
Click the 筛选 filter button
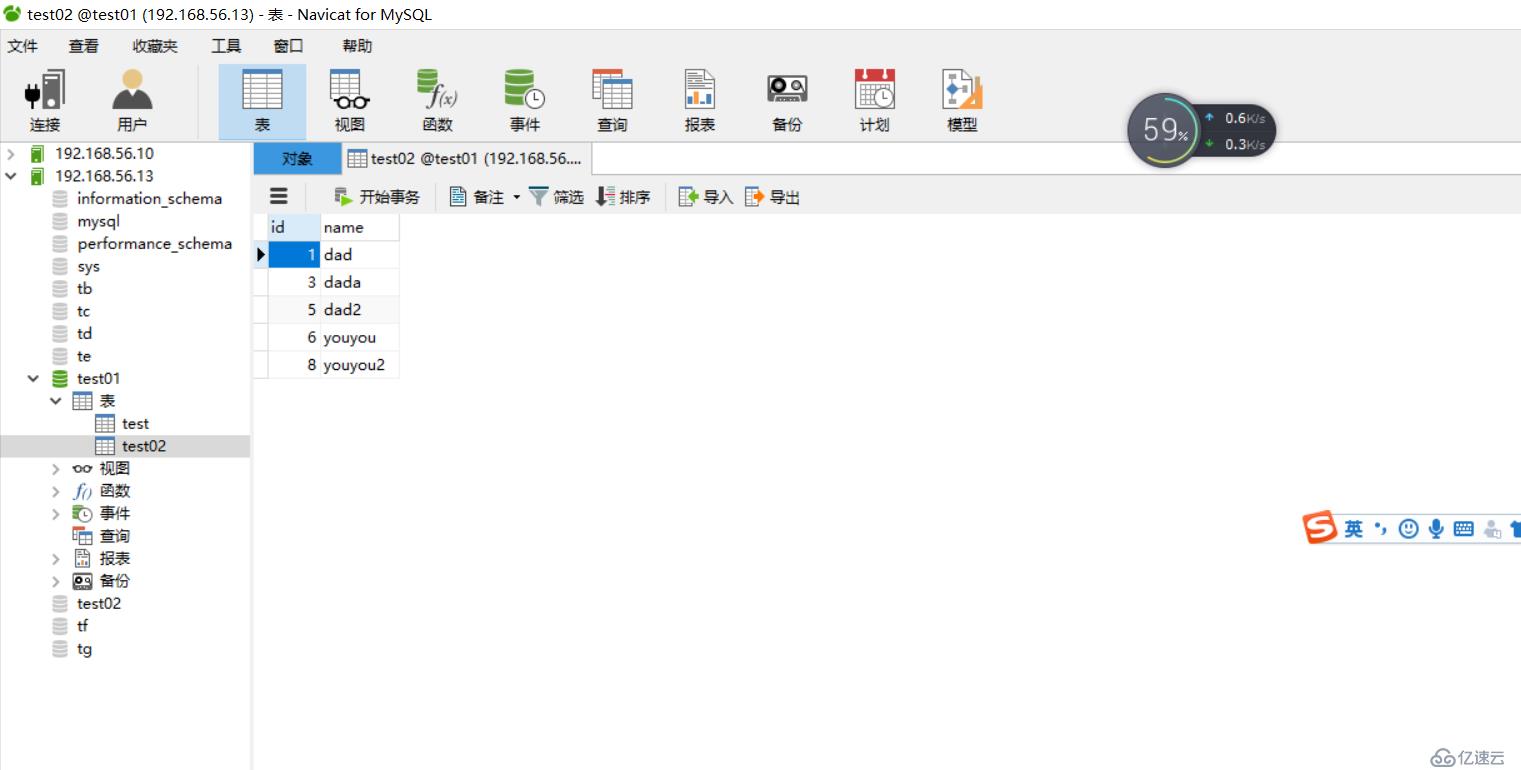tap(556, 197)
